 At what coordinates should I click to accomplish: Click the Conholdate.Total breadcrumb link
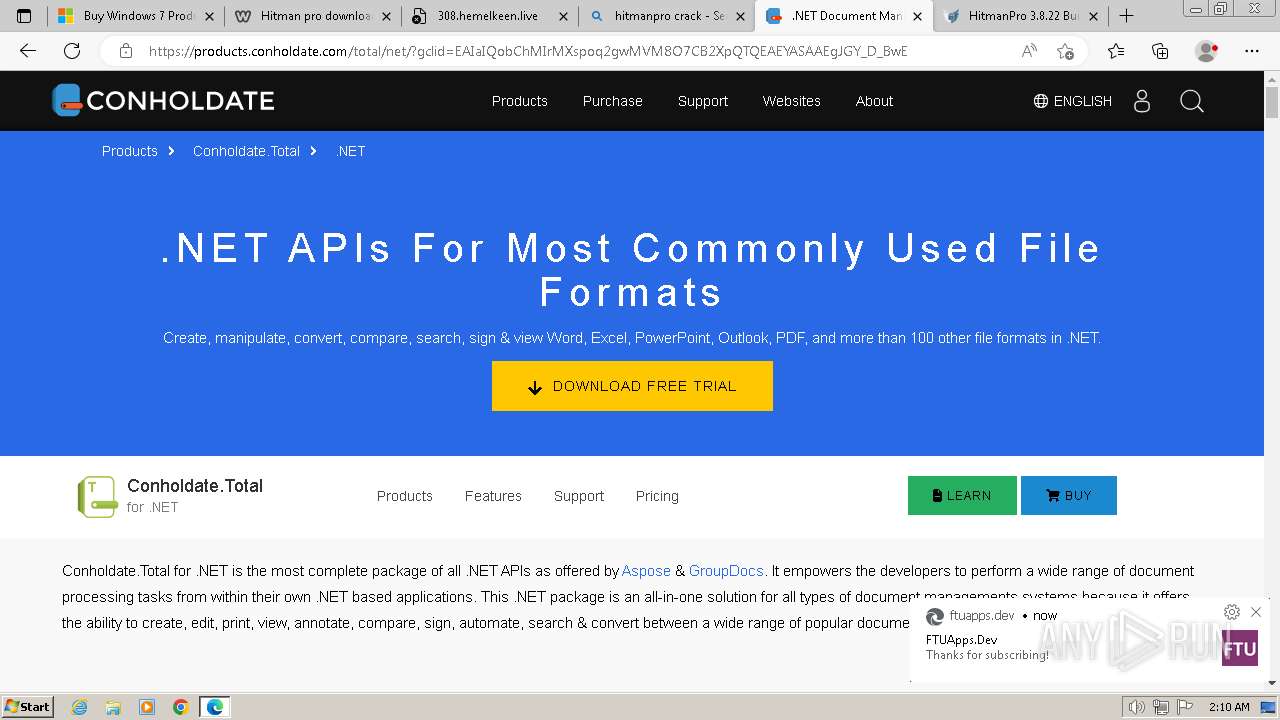246,151
